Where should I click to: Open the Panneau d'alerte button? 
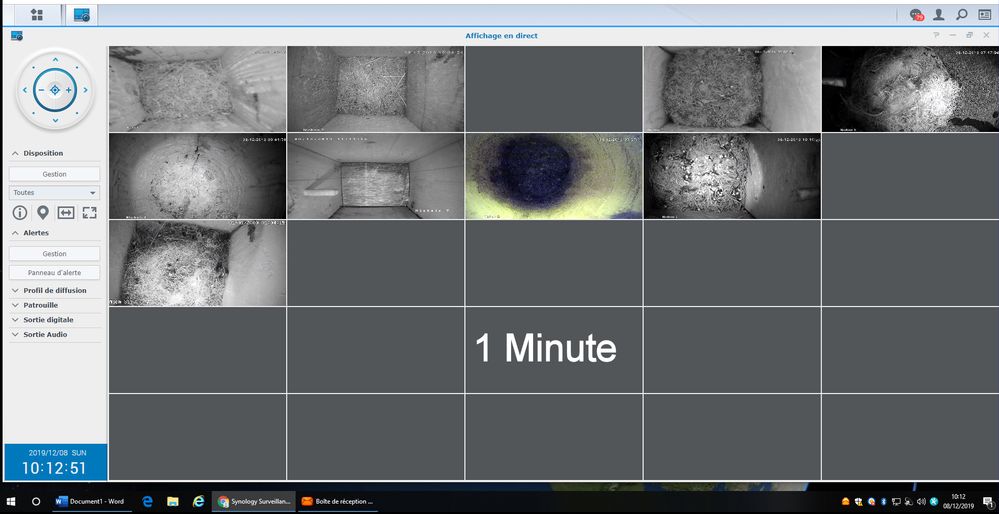pyautogui.click(x=54, y=272)
